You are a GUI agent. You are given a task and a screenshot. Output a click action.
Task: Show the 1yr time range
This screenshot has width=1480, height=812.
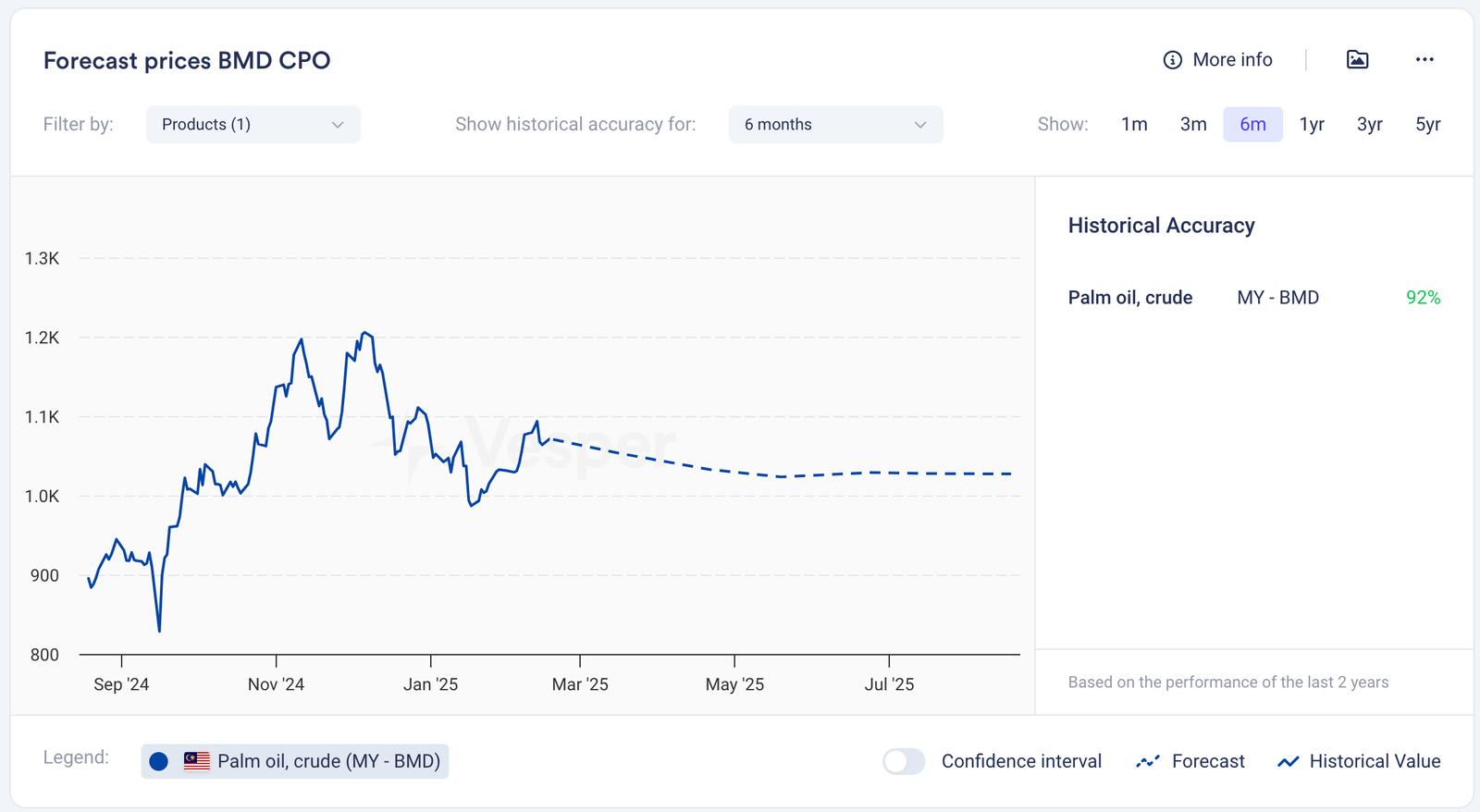click(1312, 125)
